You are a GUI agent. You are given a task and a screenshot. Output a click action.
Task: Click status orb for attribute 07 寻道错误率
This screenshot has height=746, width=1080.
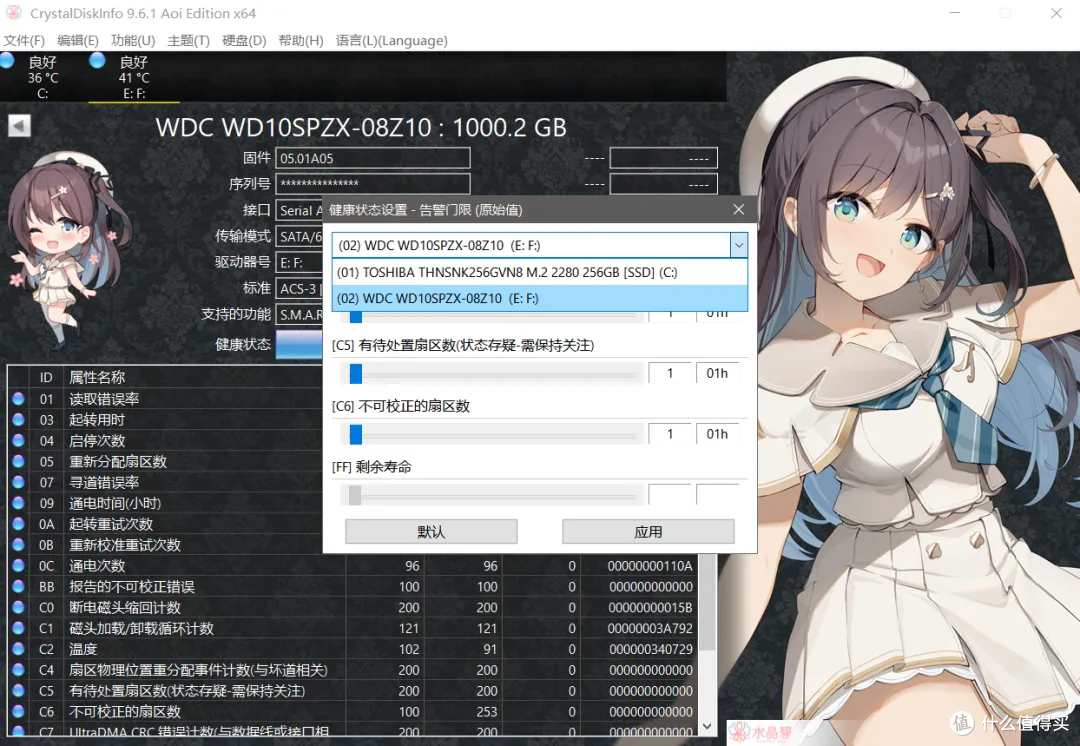[x=19, y=481]
